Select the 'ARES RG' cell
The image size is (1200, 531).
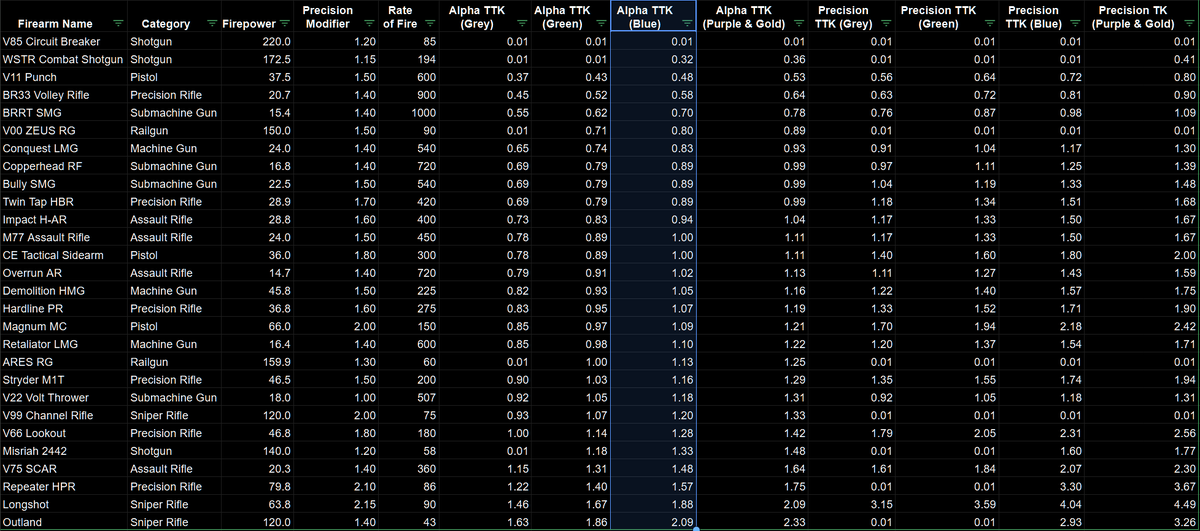(63, 362)
